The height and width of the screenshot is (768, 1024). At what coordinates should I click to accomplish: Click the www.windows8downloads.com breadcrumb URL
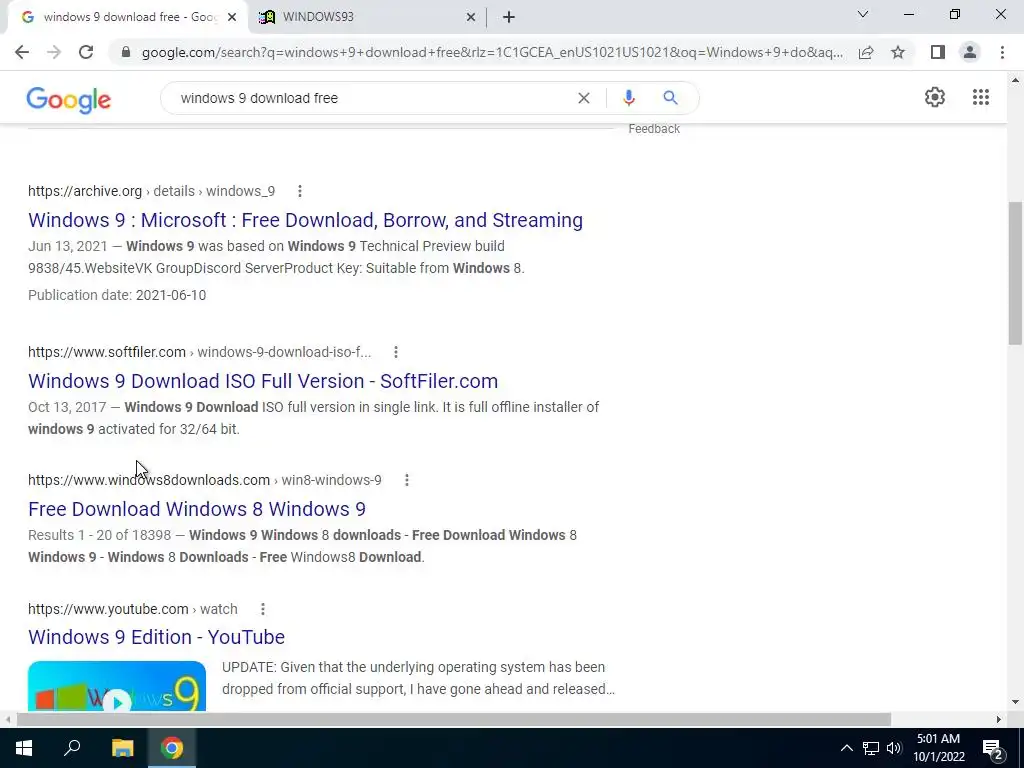[x=204, y=480]
